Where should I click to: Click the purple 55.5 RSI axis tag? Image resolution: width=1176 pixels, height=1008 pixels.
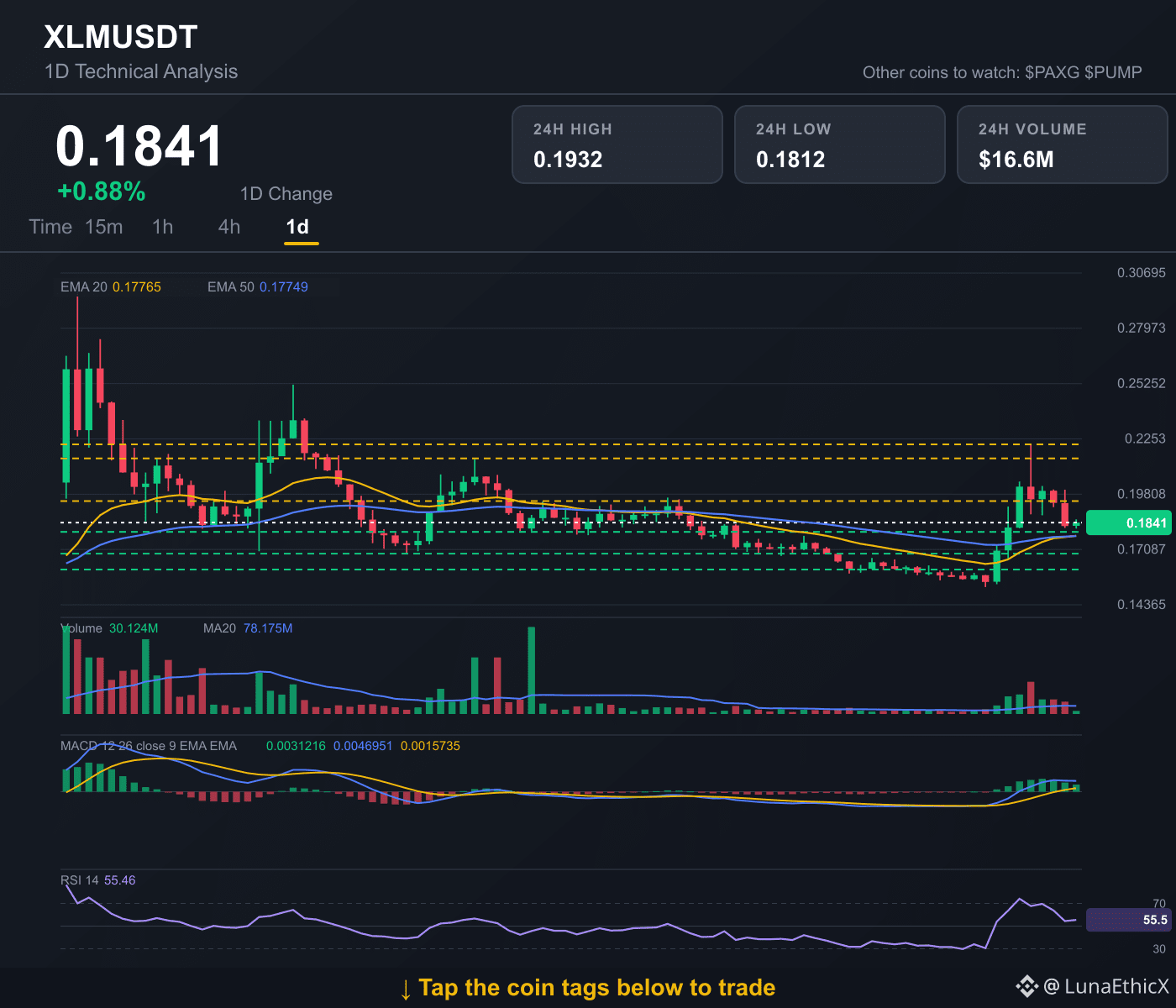point(1127,920)
